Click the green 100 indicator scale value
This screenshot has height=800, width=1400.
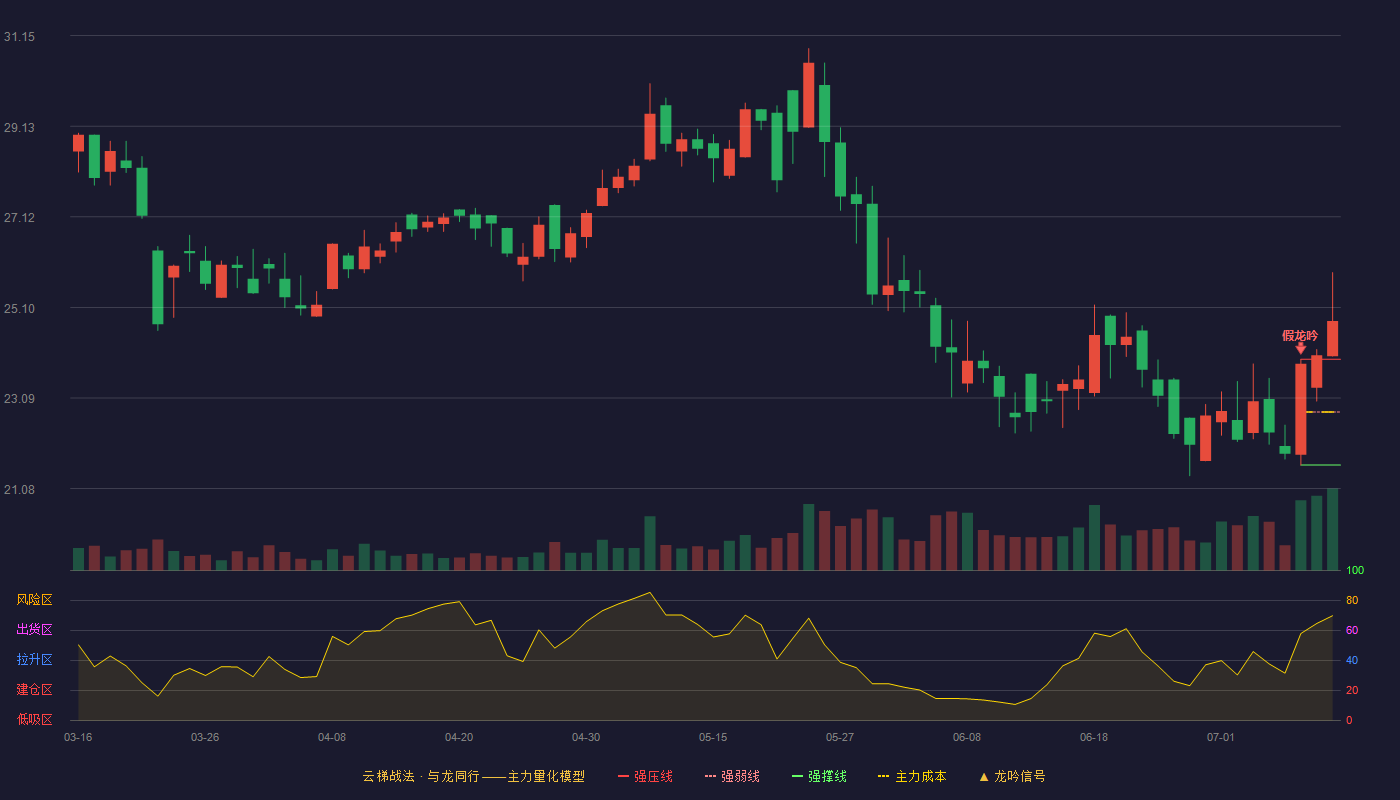point(1355,571)
